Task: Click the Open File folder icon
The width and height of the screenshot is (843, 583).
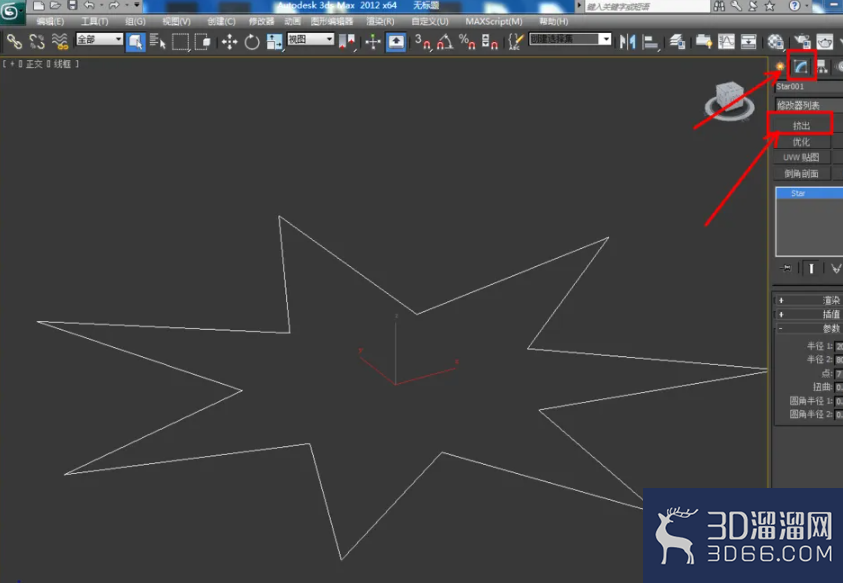Action: (55, 6)
